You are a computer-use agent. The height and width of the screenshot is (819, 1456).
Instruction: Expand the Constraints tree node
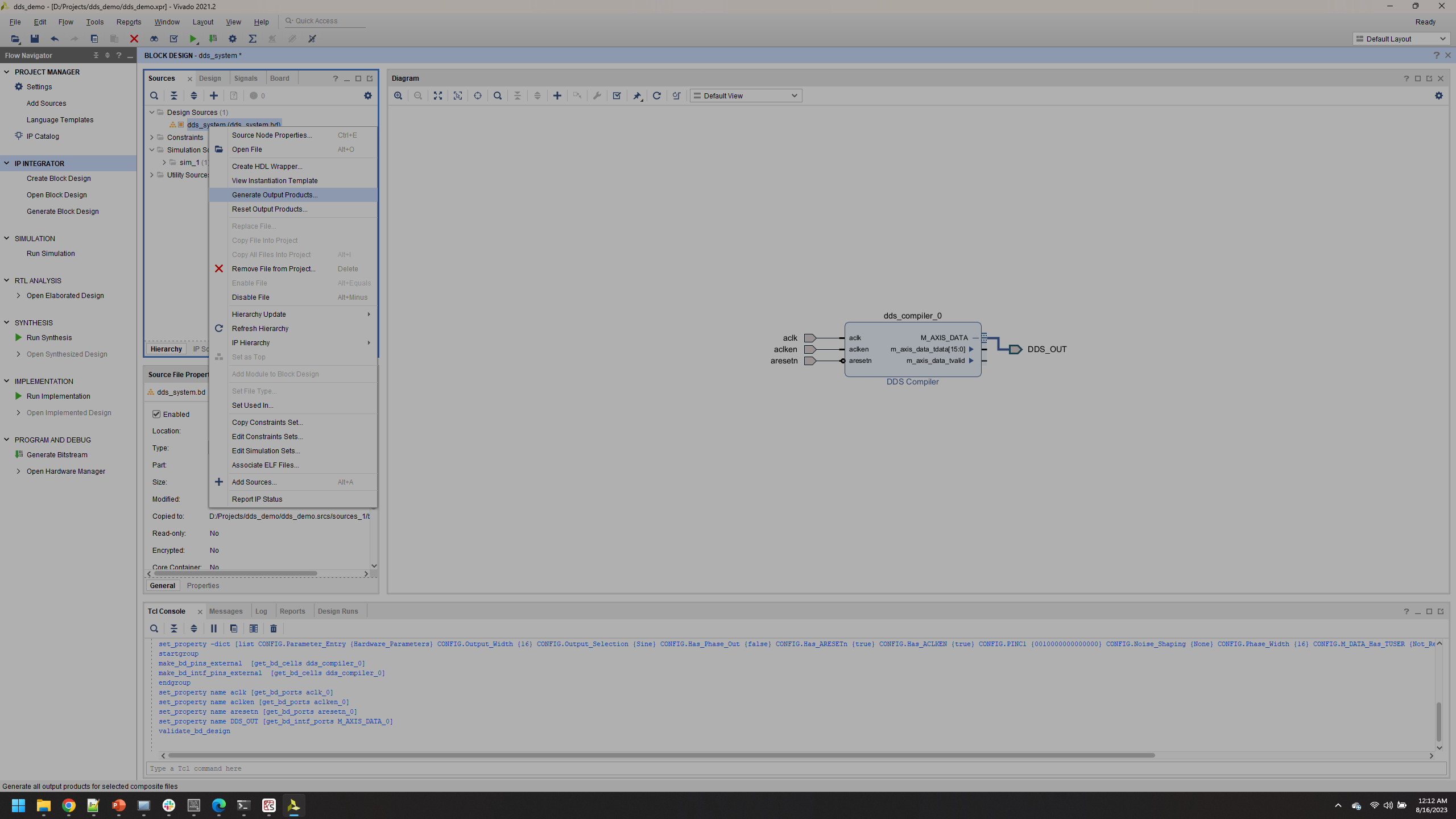[152, 137]
